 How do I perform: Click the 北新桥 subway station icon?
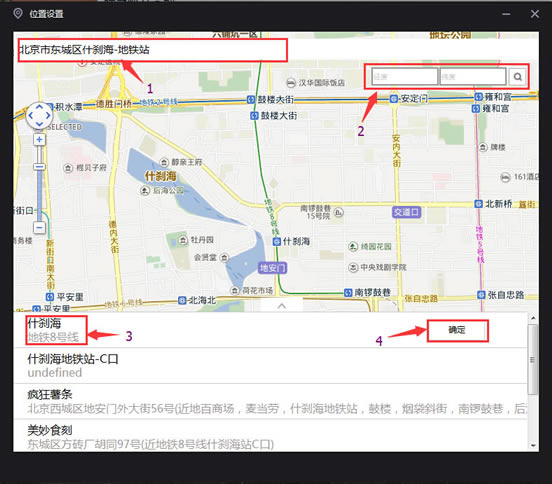point(478,203)
